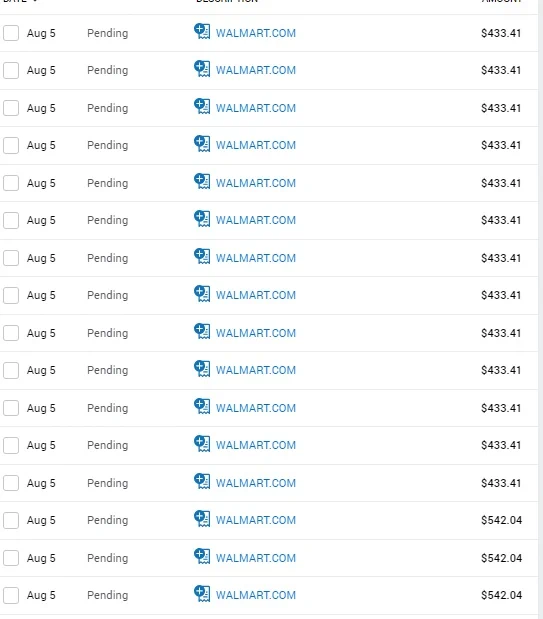
Task: Open the receipt icon in the second row from top
Action: pyautogui.click(x=202, y=69)
